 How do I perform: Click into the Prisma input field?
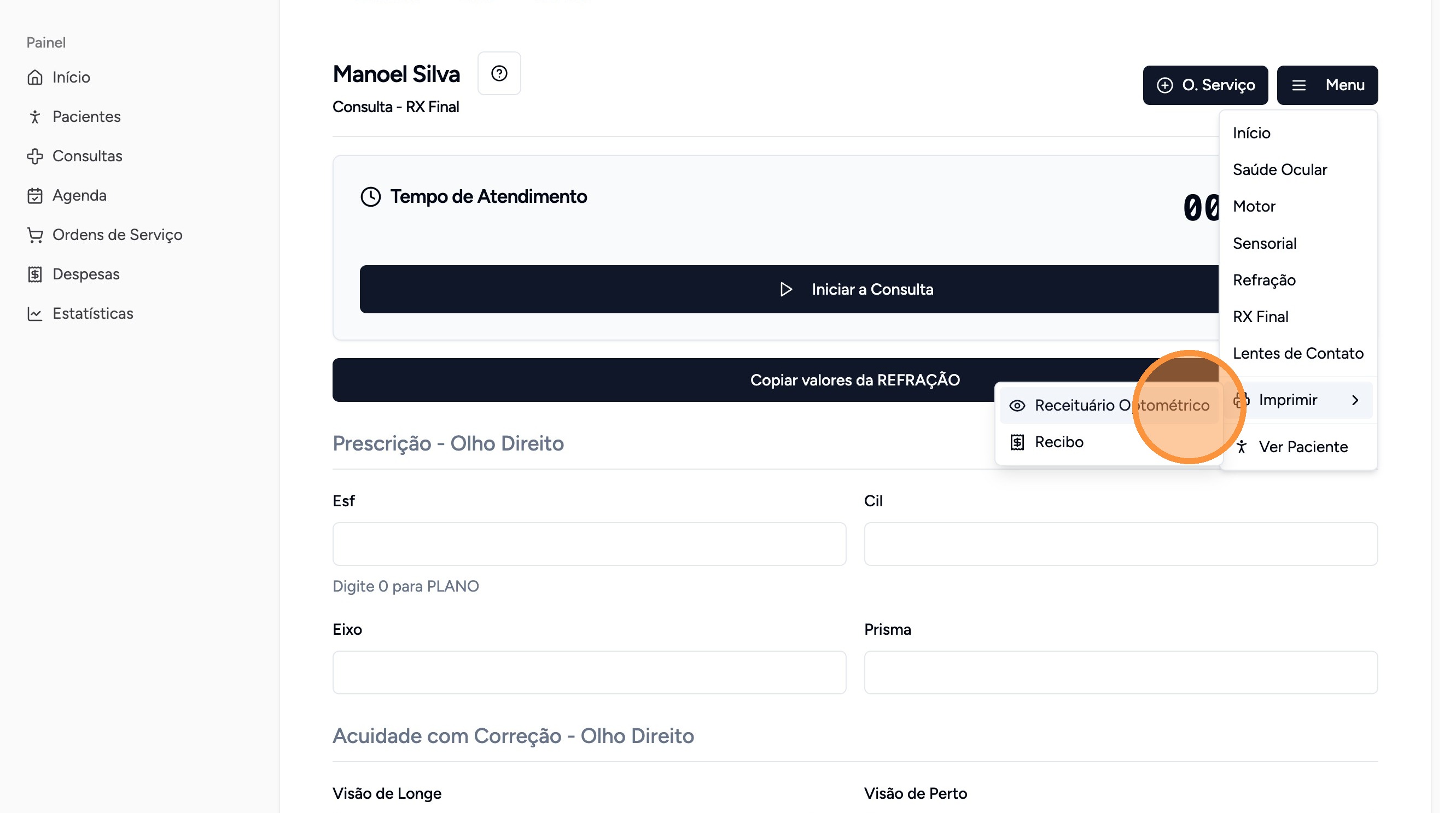point(1120,672)
